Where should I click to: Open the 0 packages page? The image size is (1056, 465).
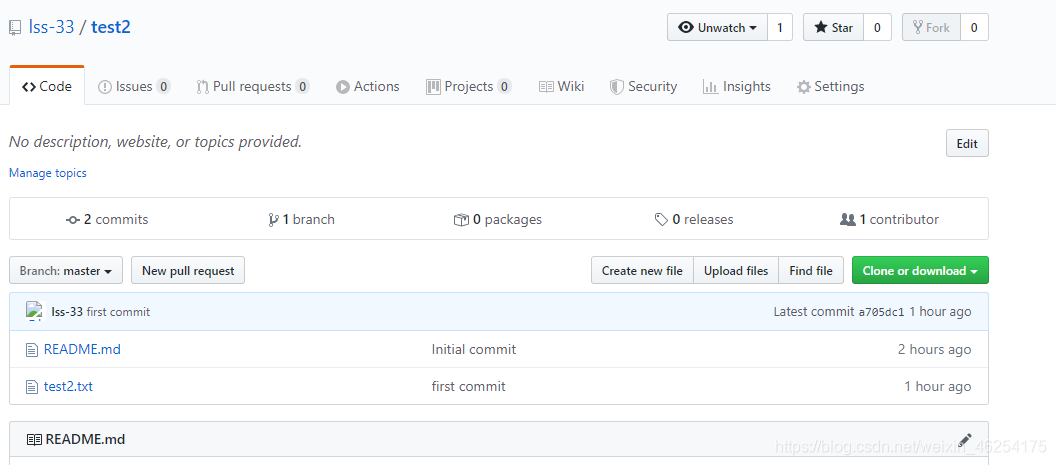(498, 220)
